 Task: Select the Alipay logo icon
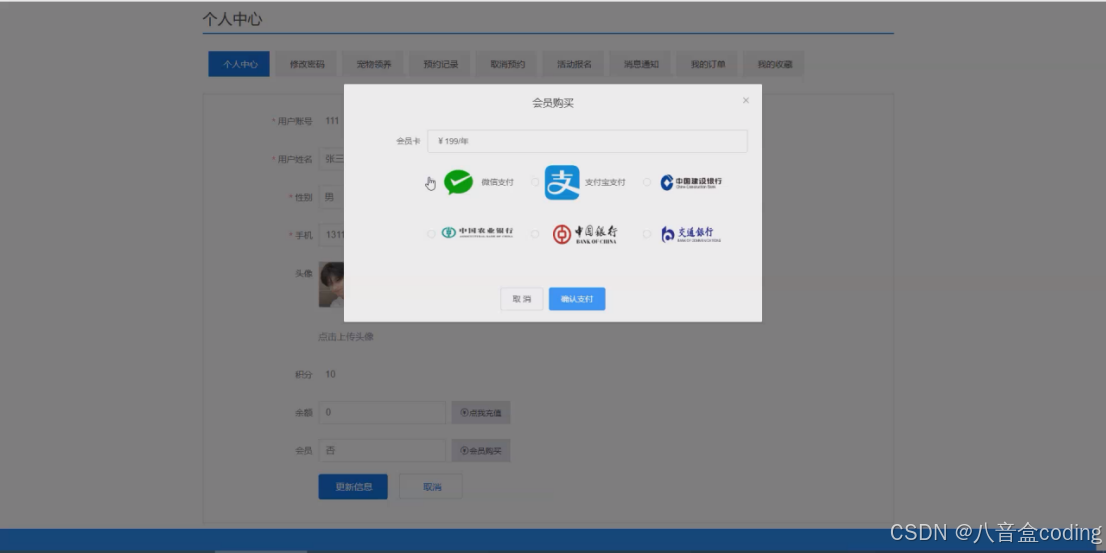562,183
